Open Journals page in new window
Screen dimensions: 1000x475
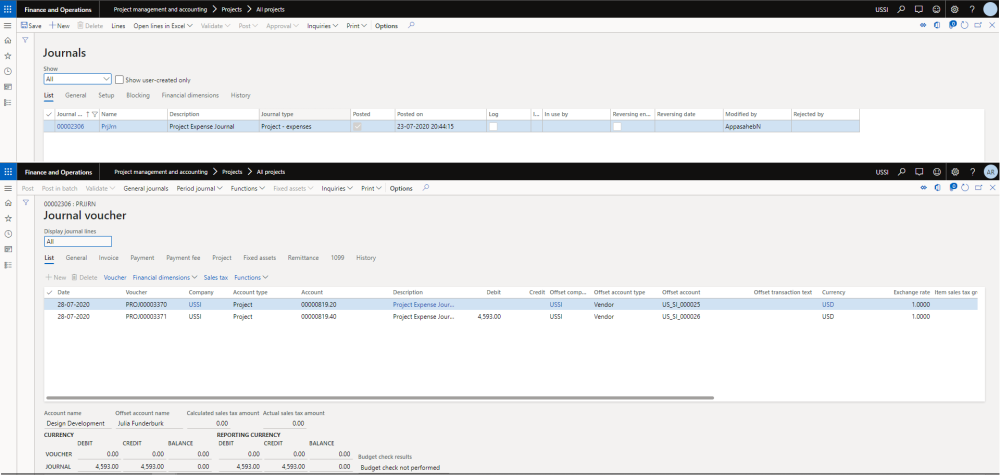(x=978, y=26)
